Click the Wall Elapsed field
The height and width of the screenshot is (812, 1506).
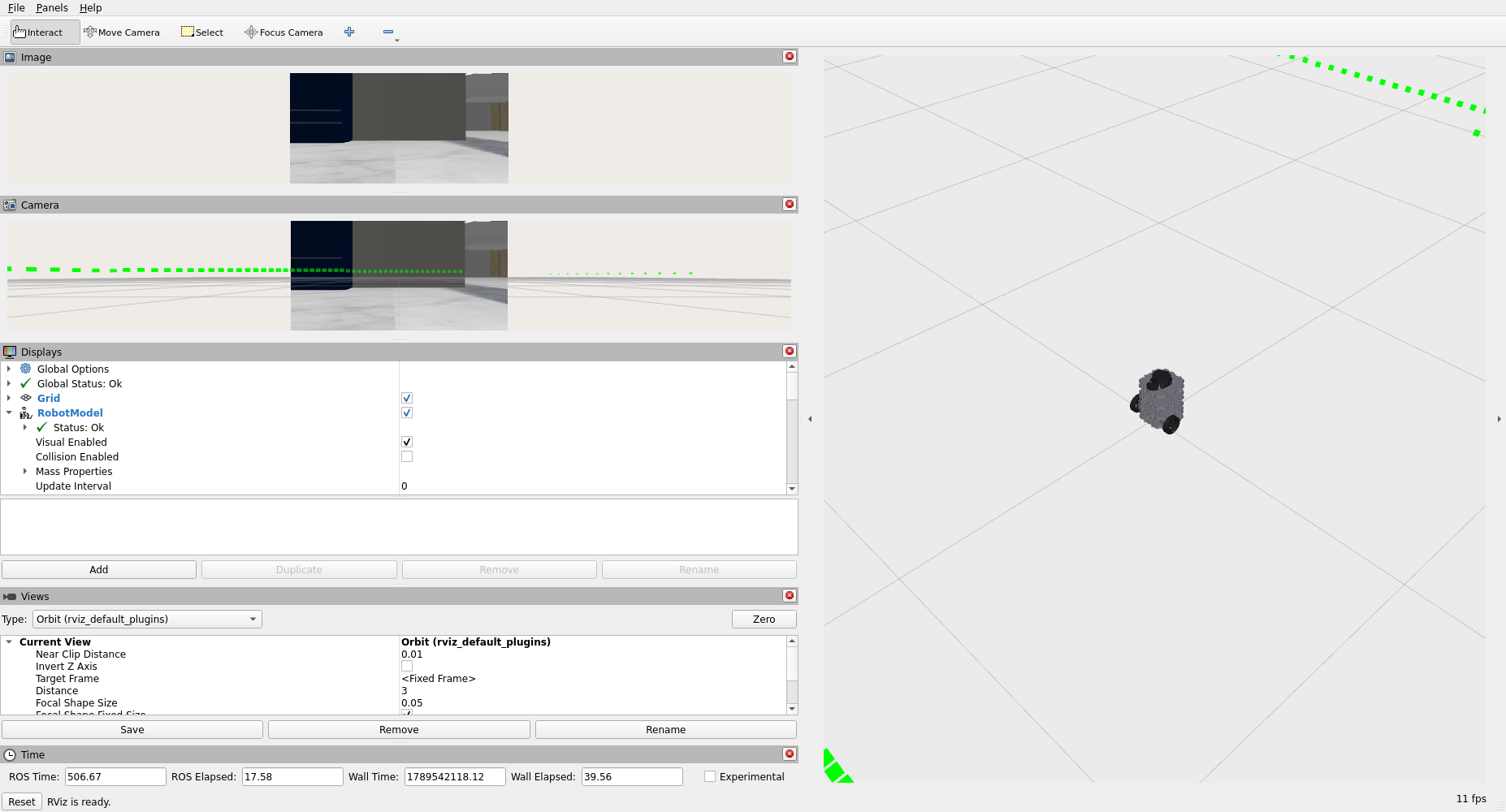(632, 776)
